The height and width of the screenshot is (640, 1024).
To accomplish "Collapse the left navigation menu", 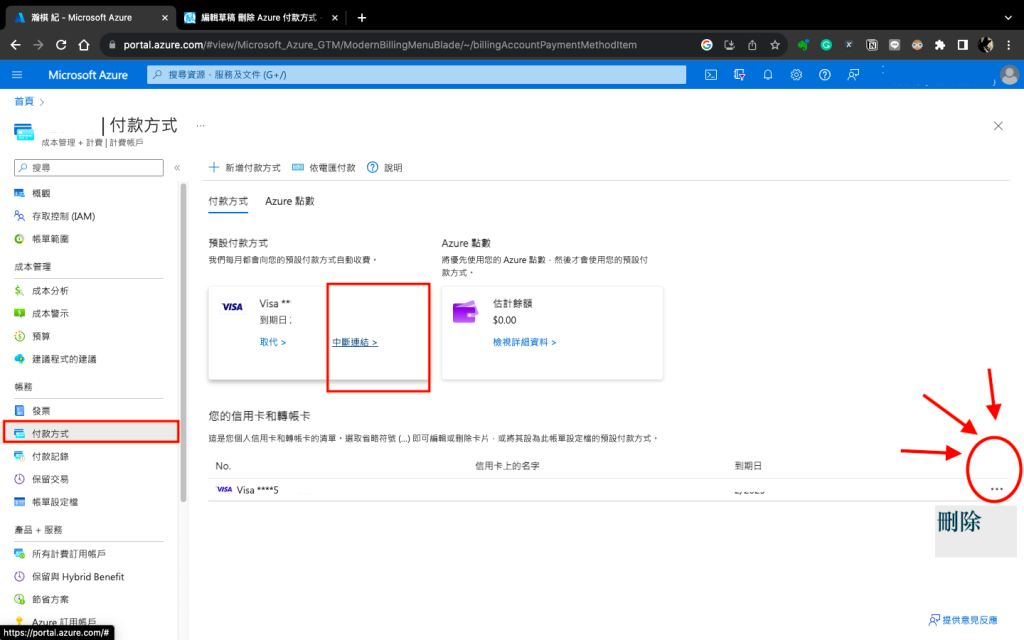I will [x=177, y=168].
